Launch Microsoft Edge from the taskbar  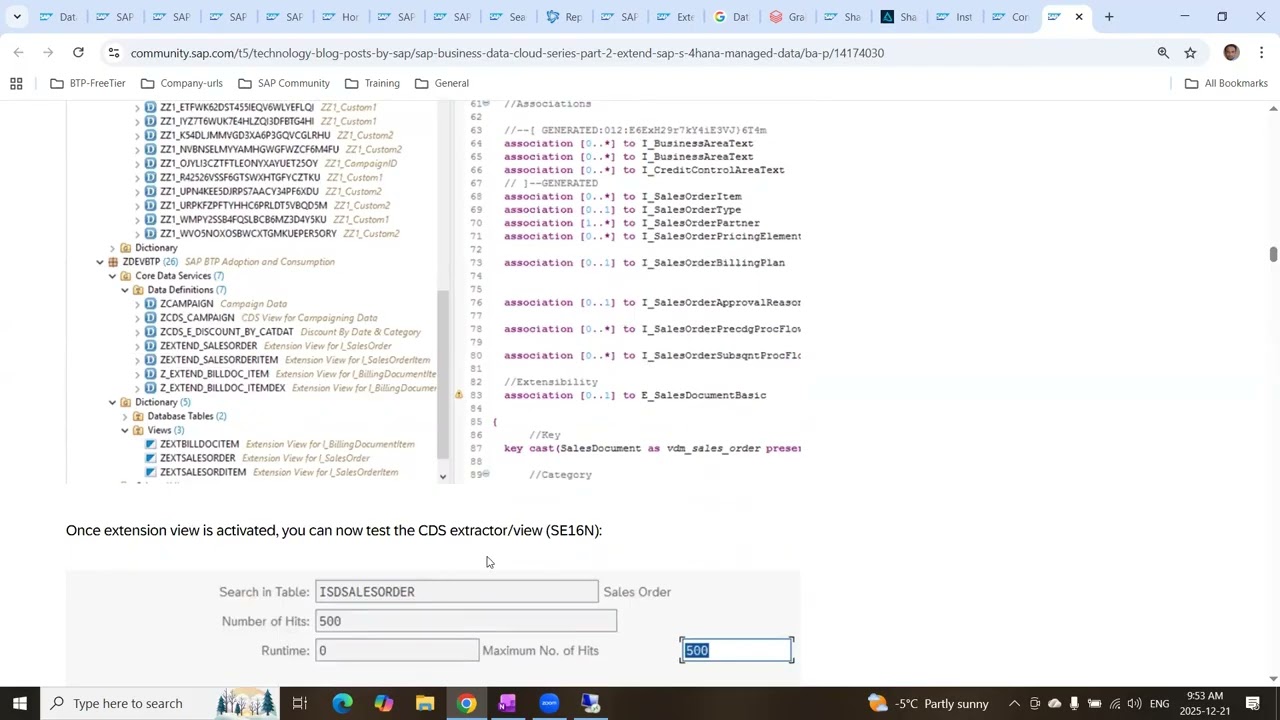tap(342, 703)
